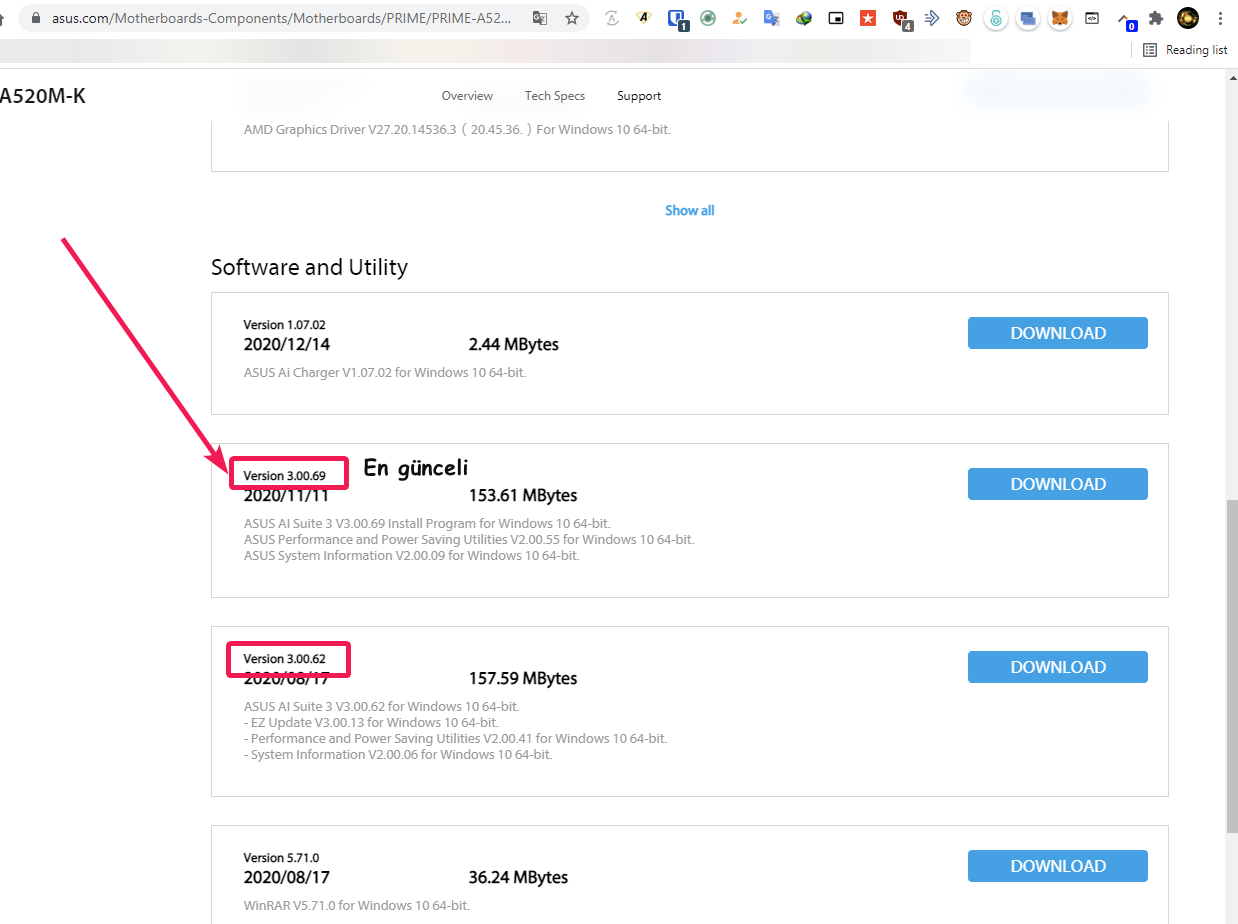Open the Internet Download Manager globe extension

coord(804,18)
